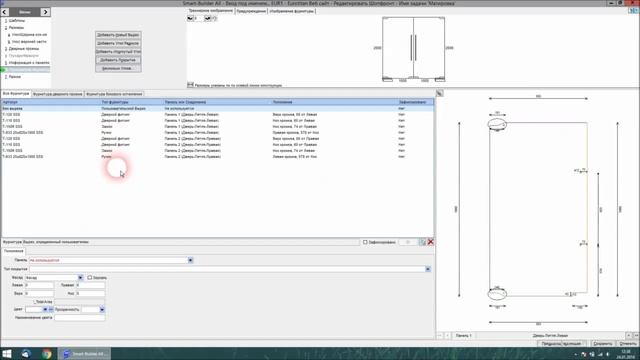The width and height of the screenshot is (640, 360).
Task: Click the double door 3D preview image
Action: tap(413, 49)
